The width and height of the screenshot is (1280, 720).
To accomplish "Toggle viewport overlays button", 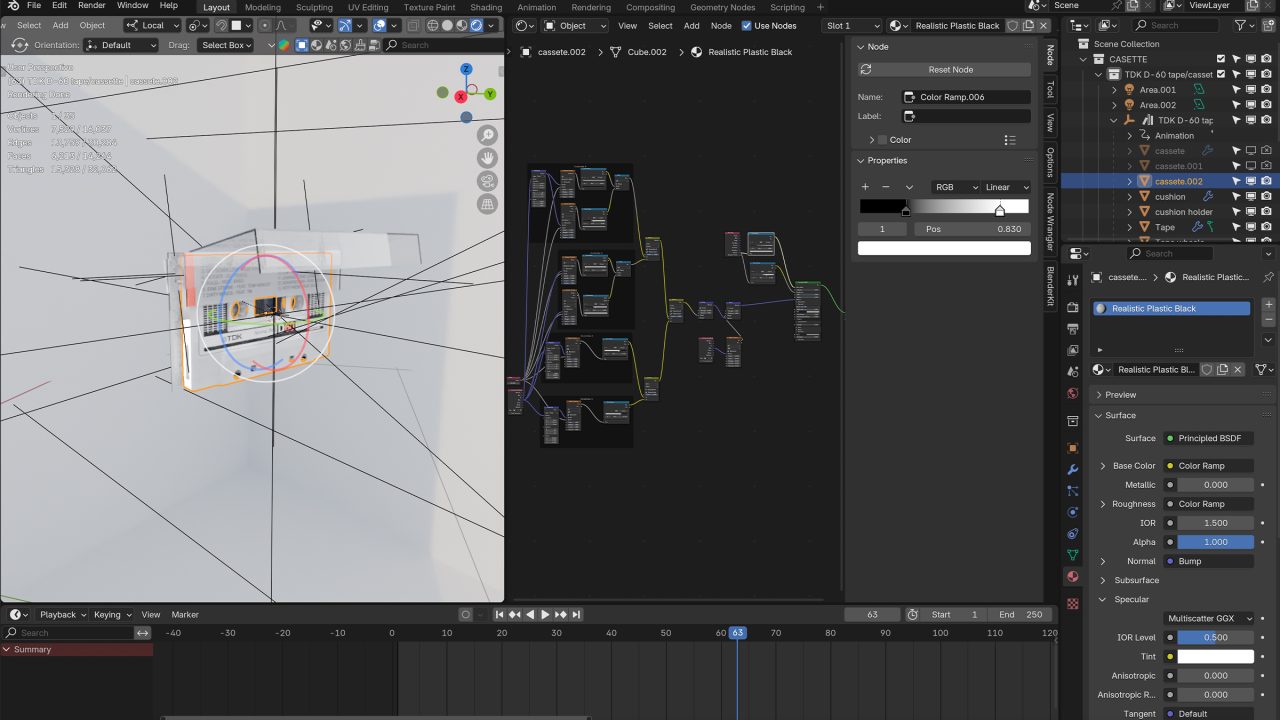I will click(380, 25).
